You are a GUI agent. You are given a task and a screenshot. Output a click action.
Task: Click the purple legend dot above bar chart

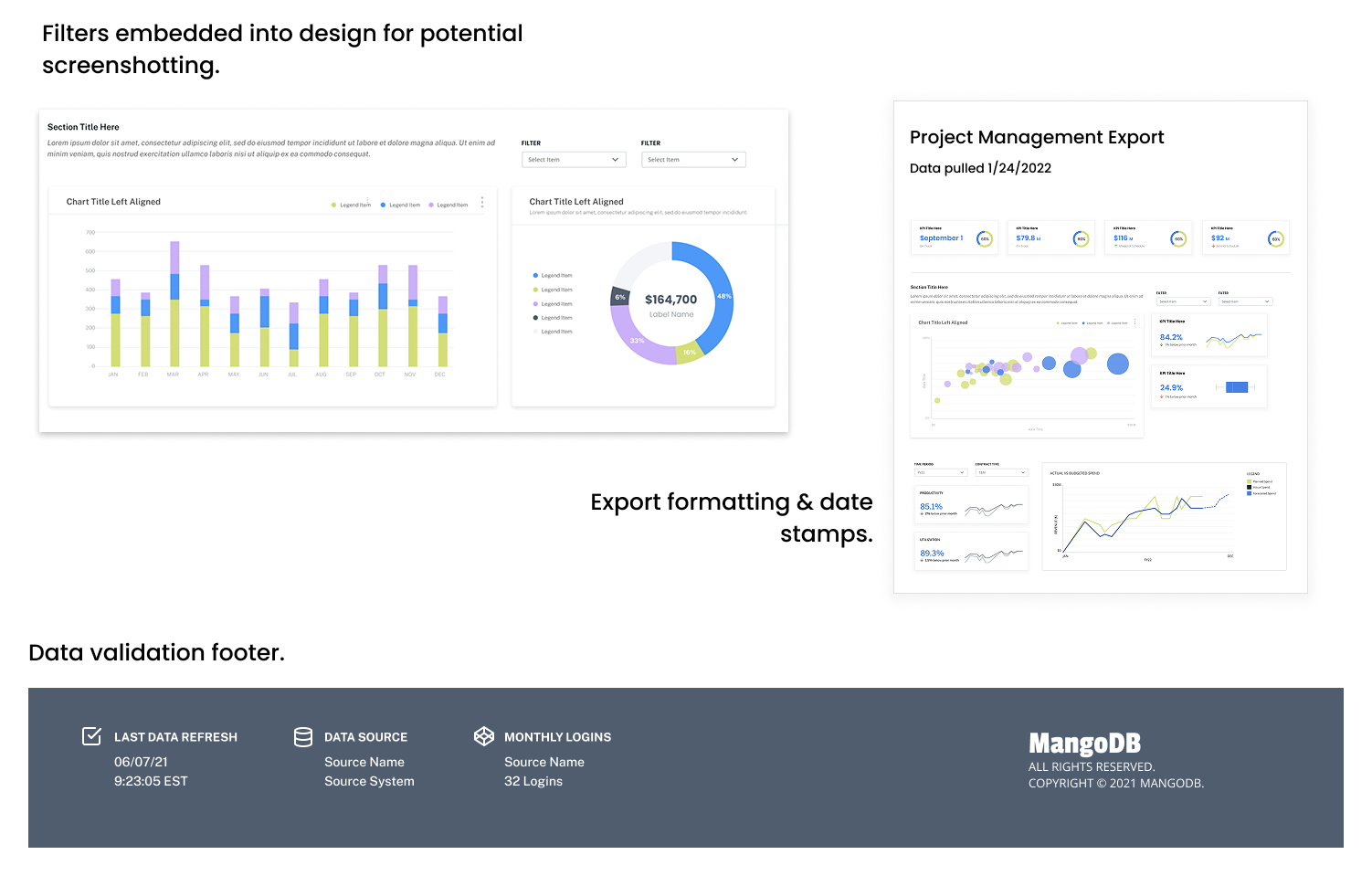click(431, 205)
